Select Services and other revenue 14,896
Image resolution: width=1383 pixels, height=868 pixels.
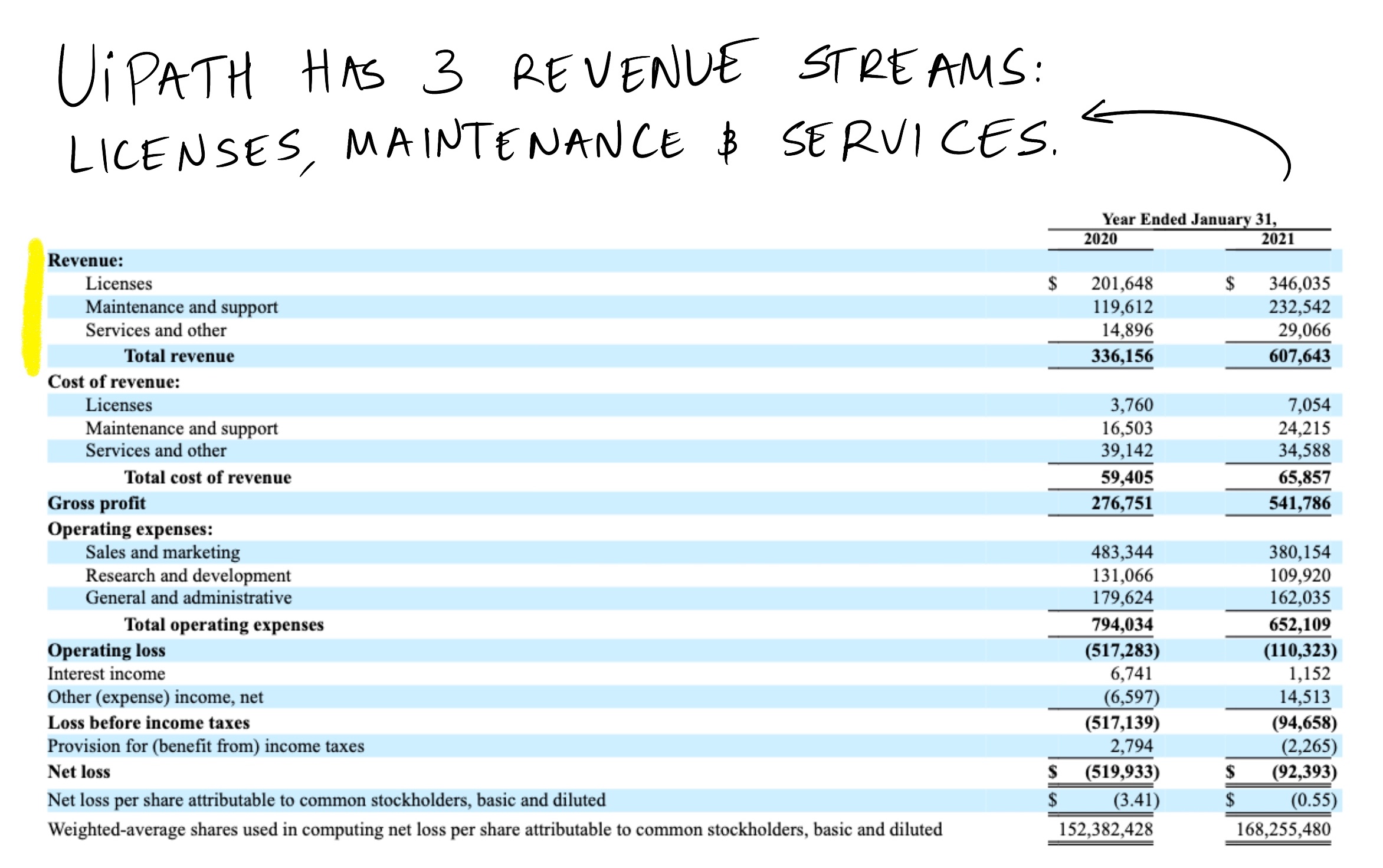click(x=1127, y=330)
